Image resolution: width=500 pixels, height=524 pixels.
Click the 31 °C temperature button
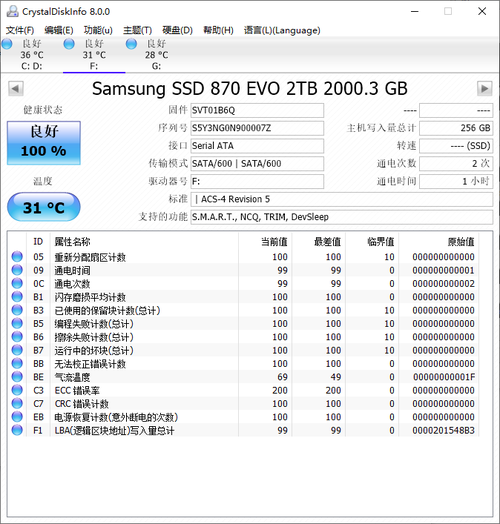44,207
